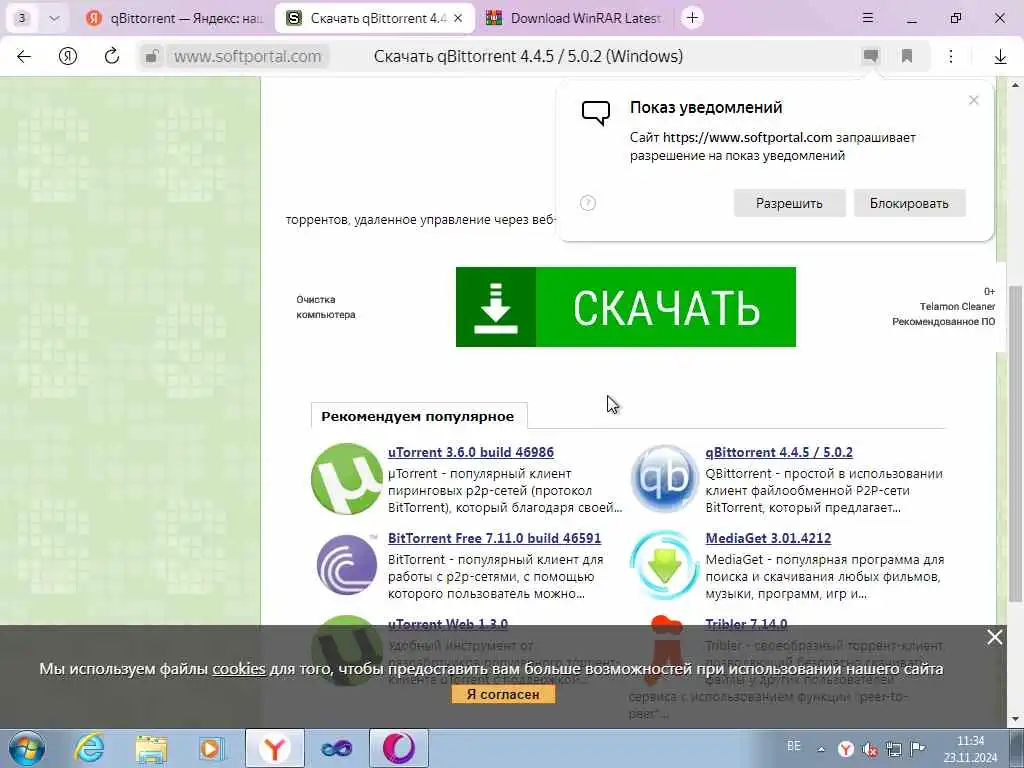Click the purple BitTorrent logo icon

pyautogui.click(x=347, y=565)
